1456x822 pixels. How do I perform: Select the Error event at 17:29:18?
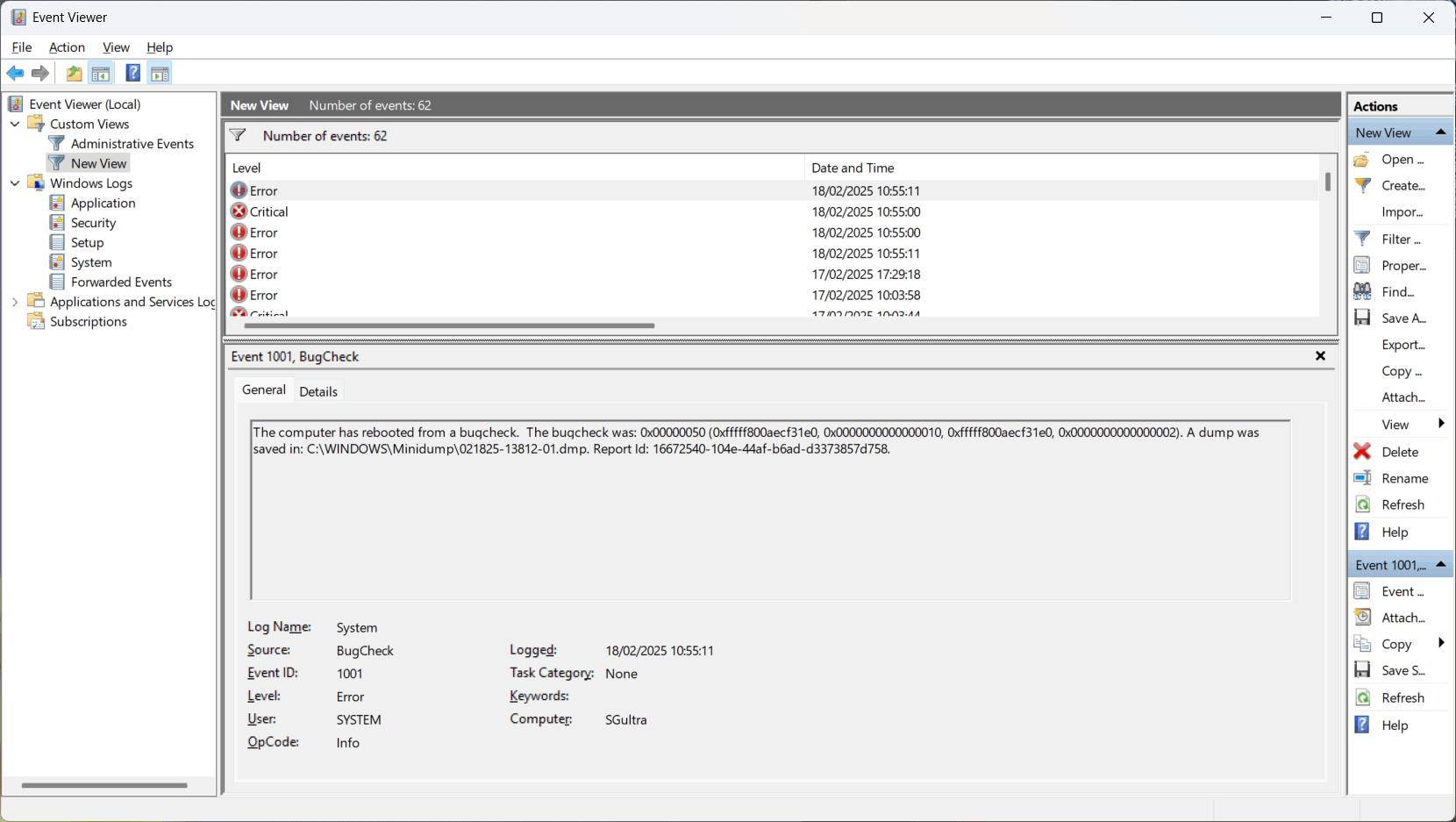click(773, 275)
